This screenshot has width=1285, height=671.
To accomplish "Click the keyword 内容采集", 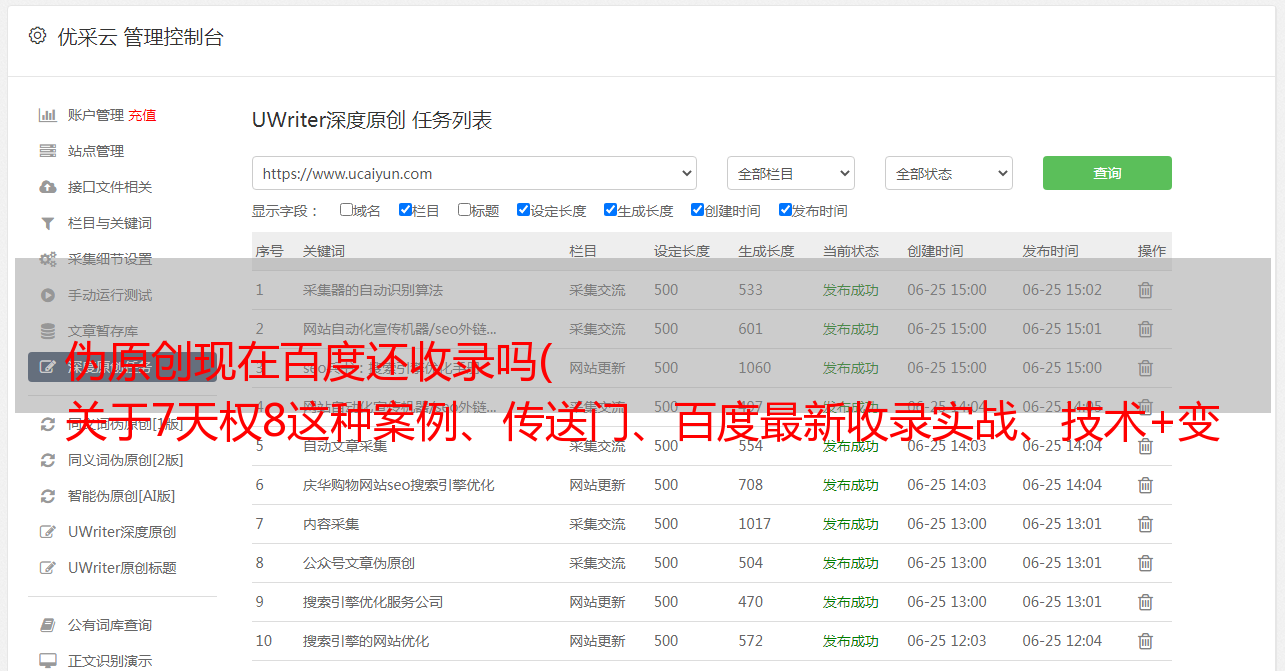I will (x=331, y=524).
